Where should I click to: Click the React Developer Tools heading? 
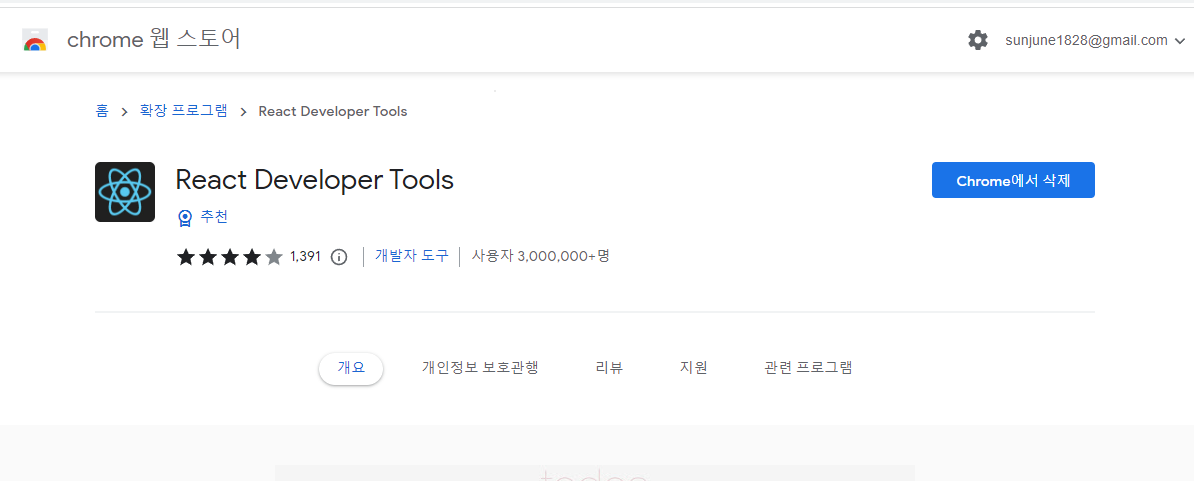click(x=314, y=180)
